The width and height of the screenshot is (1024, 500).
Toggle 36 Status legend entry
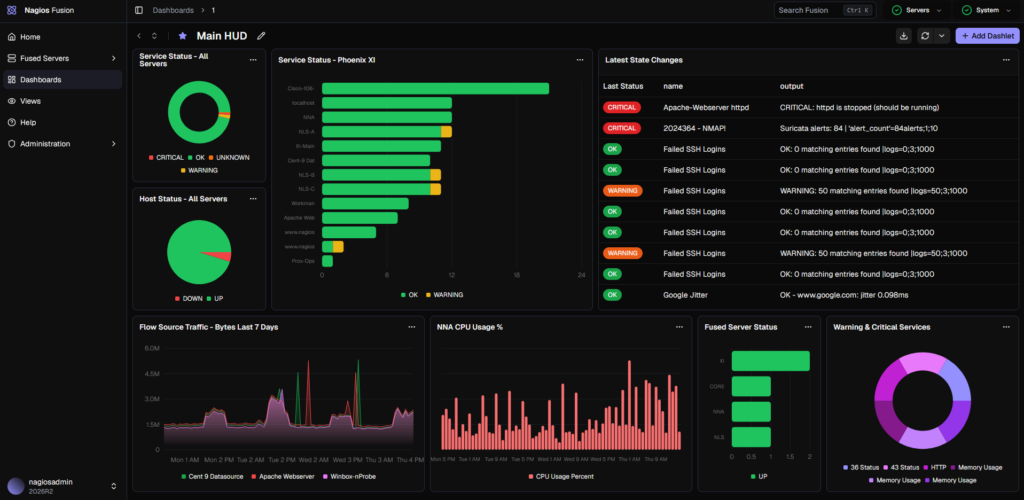click(x=860, y=467)
